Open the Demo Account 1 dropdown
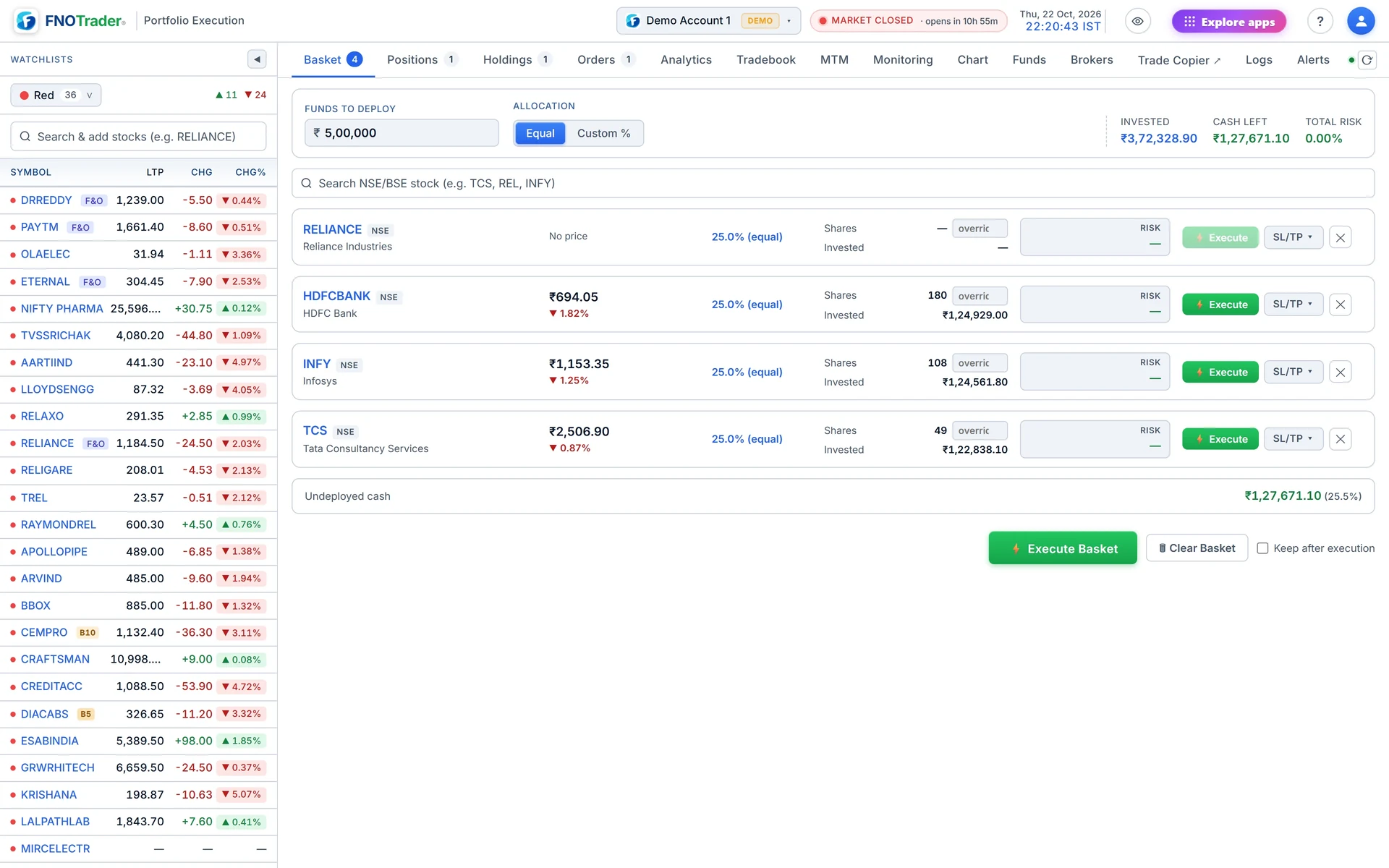Image resolution: width=1389 pixels, height=868 pixels. pyautogui.click(x=708, y=21)
